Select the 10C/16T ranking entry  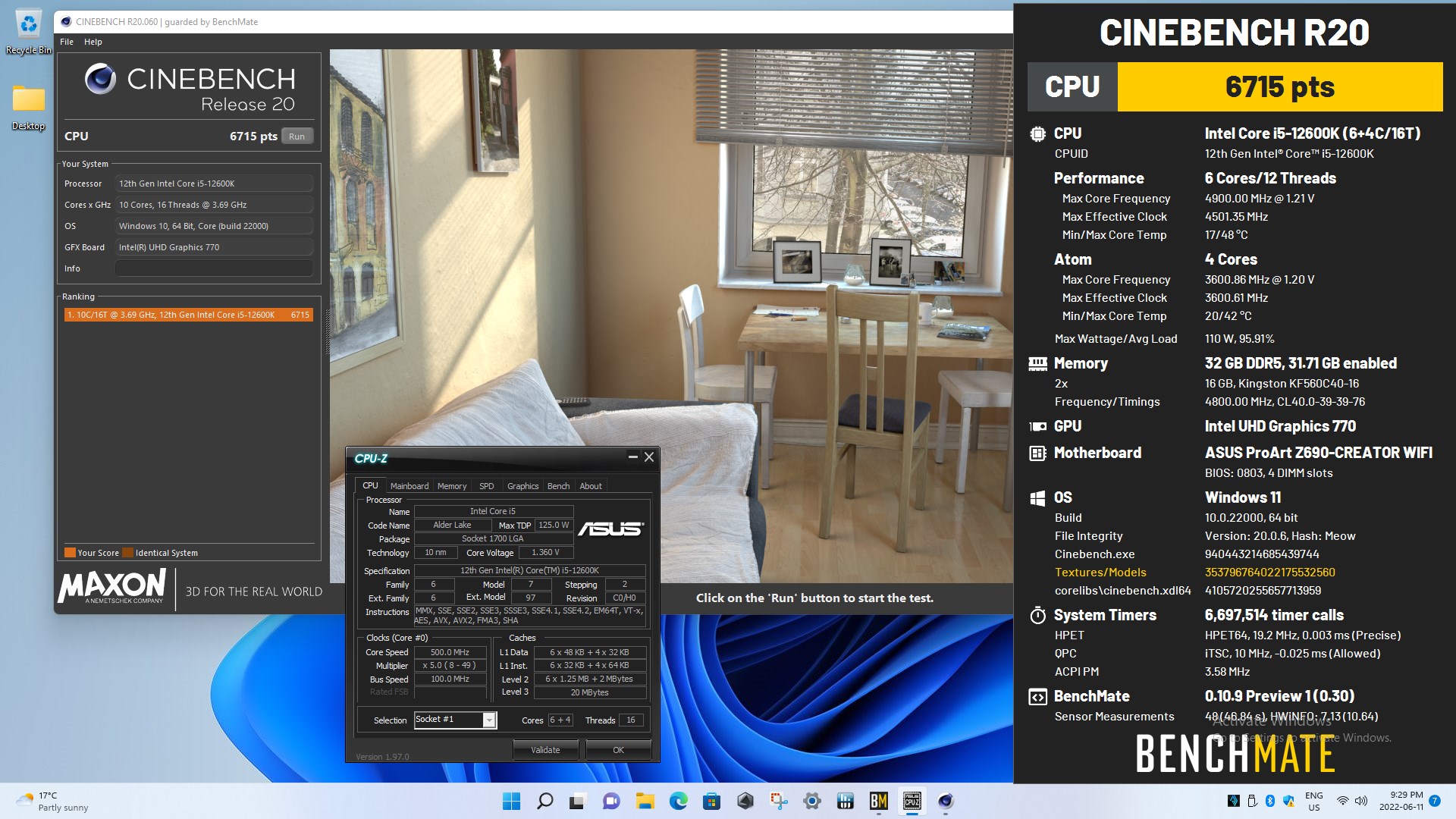pyautogui.click(x=188, y=315)
